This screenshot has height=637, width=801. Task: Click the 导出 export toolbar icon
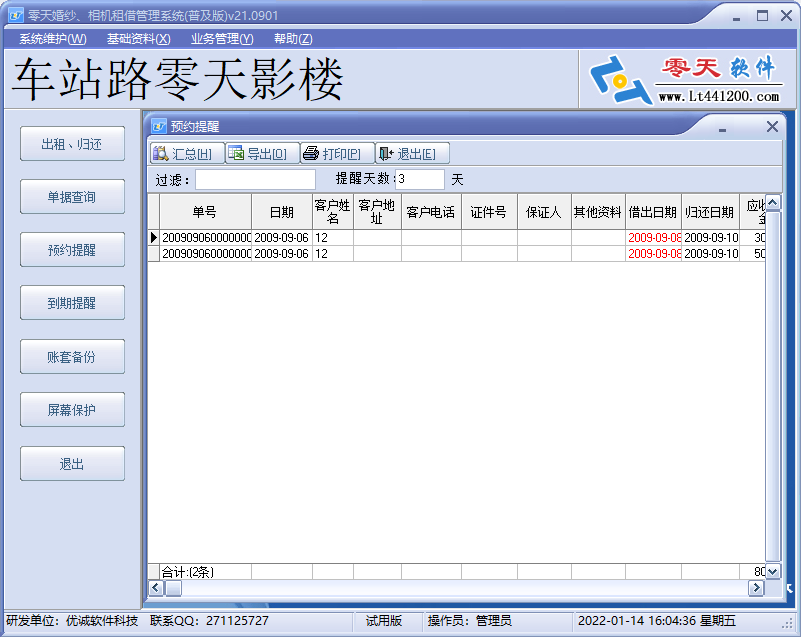pos(236,153)
